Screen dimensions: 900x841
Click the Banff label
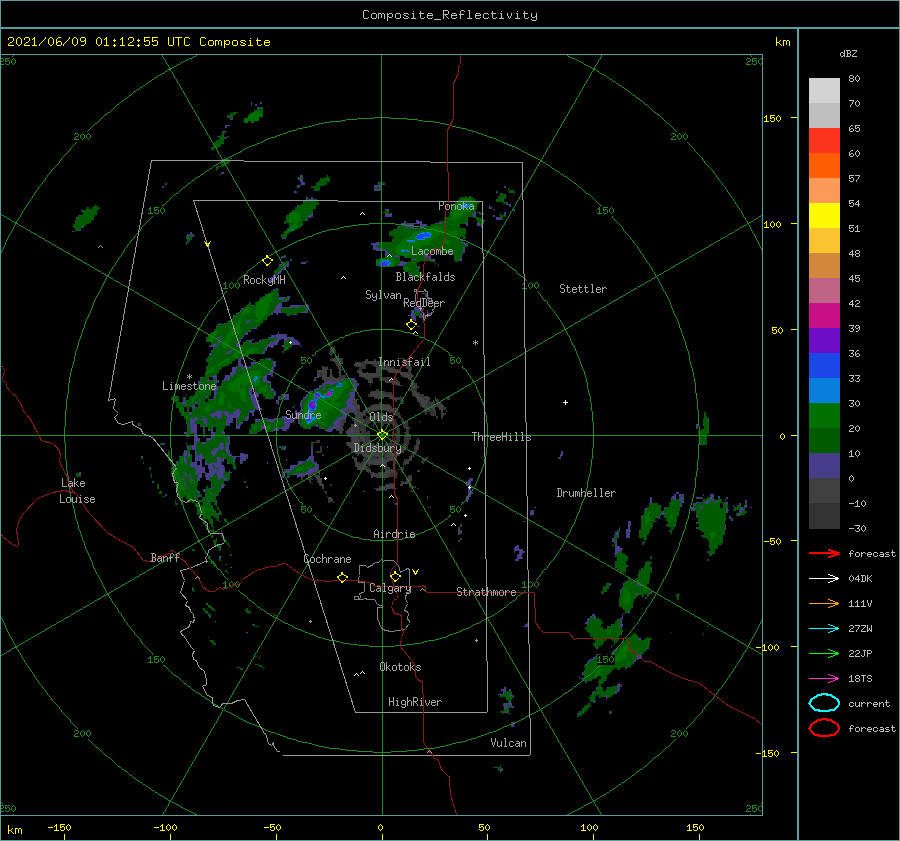pos(165,558)
